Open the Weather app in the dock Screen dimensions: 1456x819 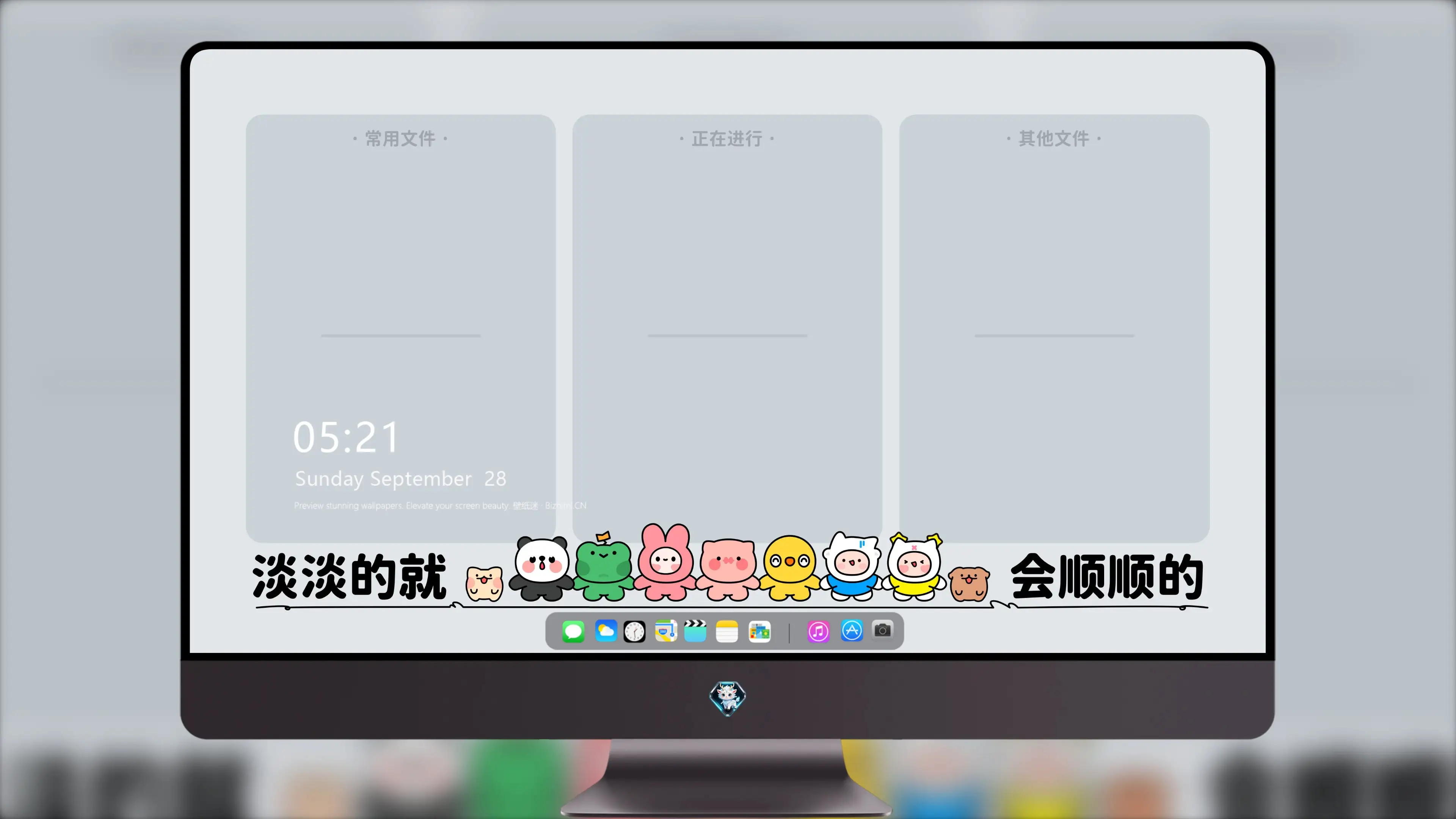pos(606,631)
